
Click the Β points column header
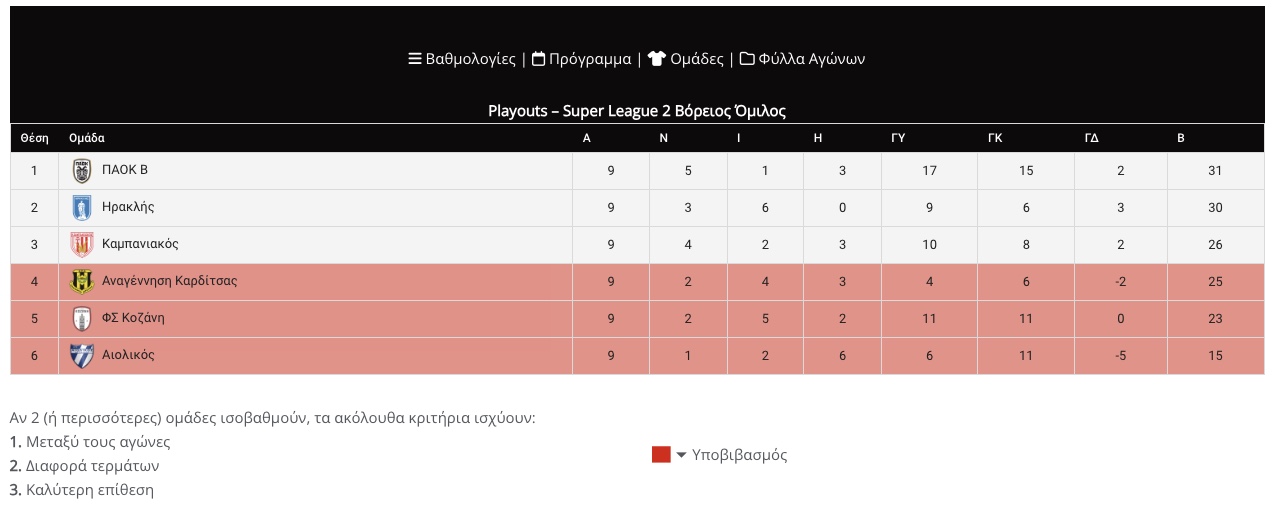click(x=1181, y=138)
